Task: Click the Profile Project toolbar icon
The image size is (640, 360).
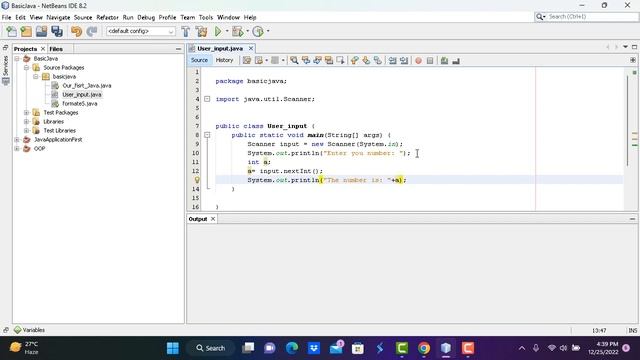Action: [x=258, y=31]
